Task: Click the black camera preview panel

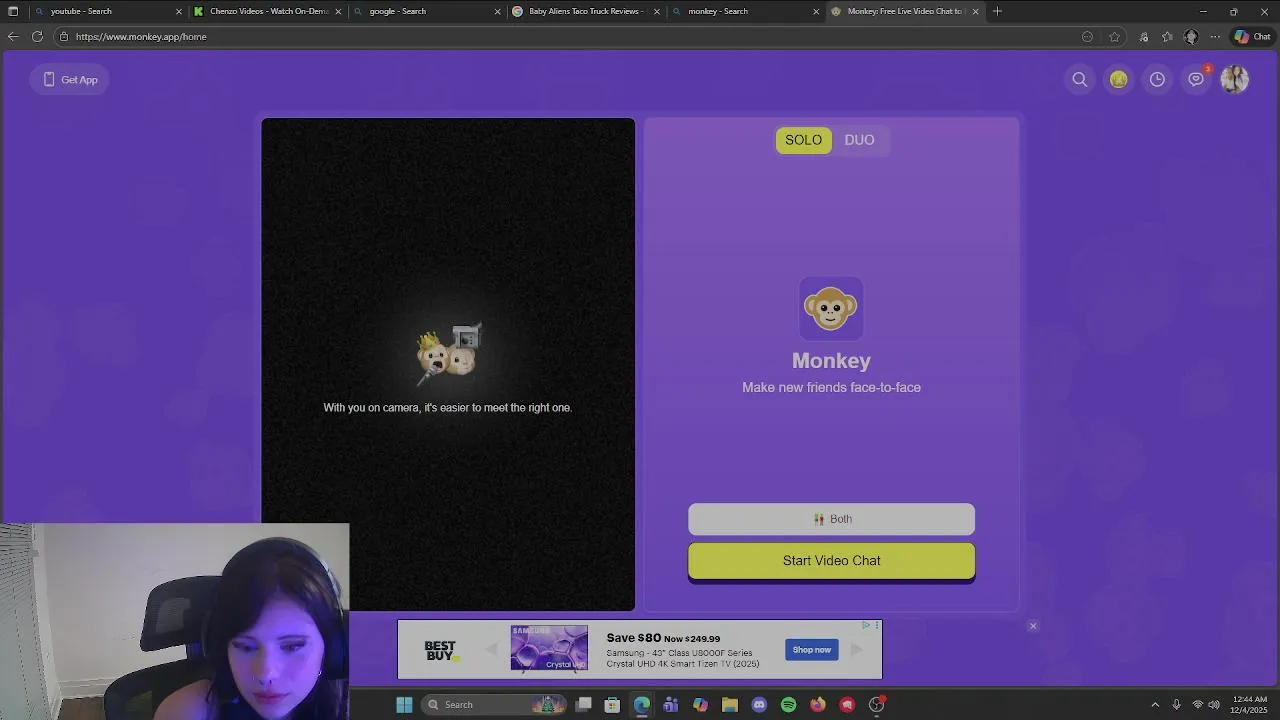Action: 448,364
